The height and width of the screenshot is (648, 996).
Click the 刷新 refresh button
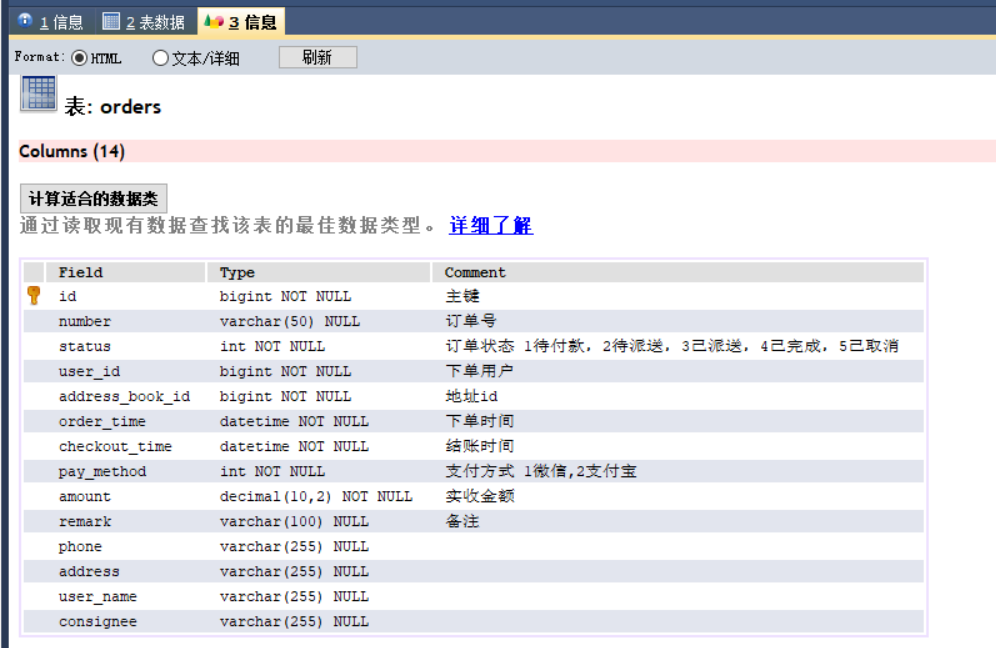coord(318,57)
